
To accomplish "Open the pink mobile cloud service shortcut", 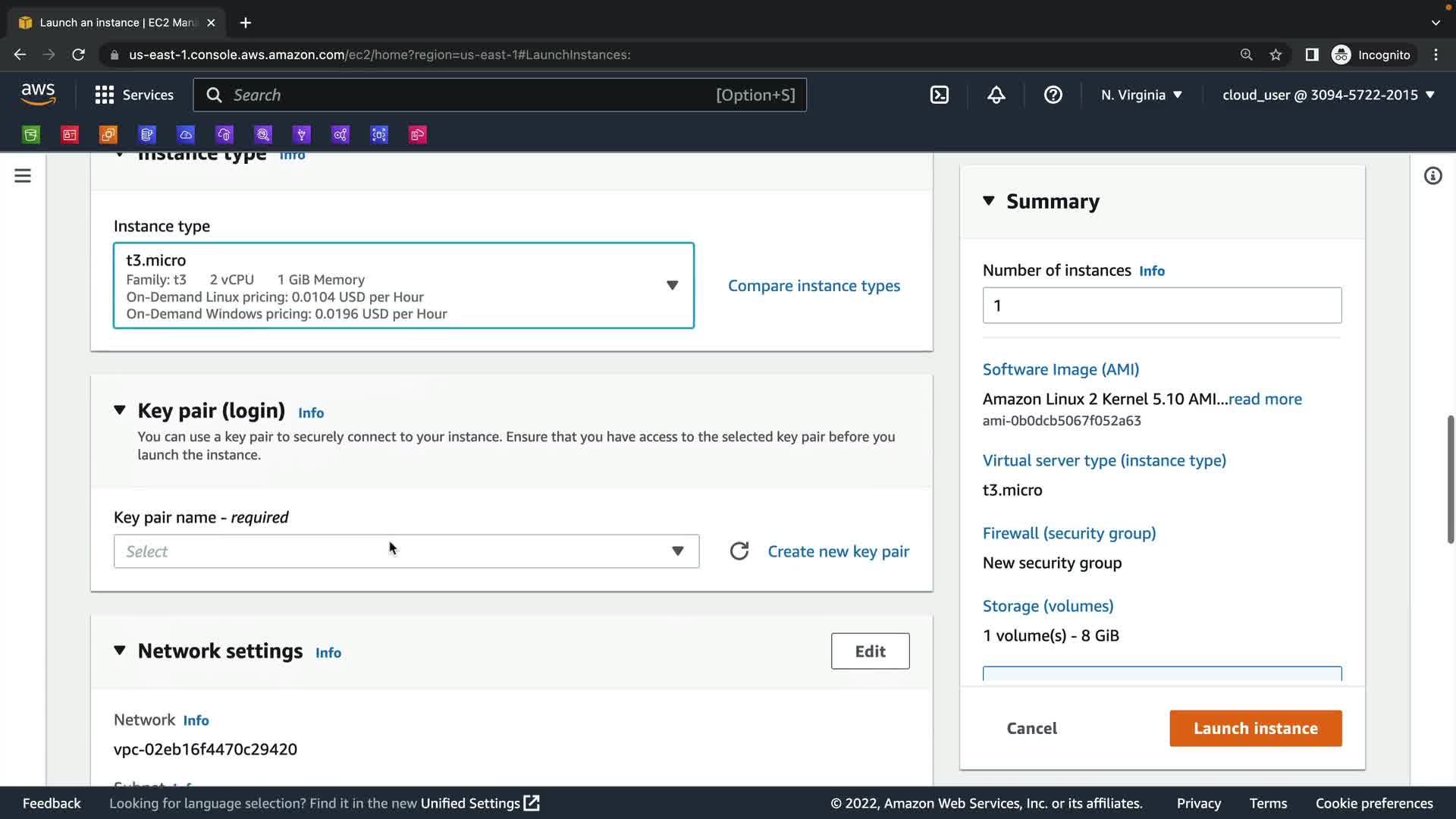I will [418, 135].
